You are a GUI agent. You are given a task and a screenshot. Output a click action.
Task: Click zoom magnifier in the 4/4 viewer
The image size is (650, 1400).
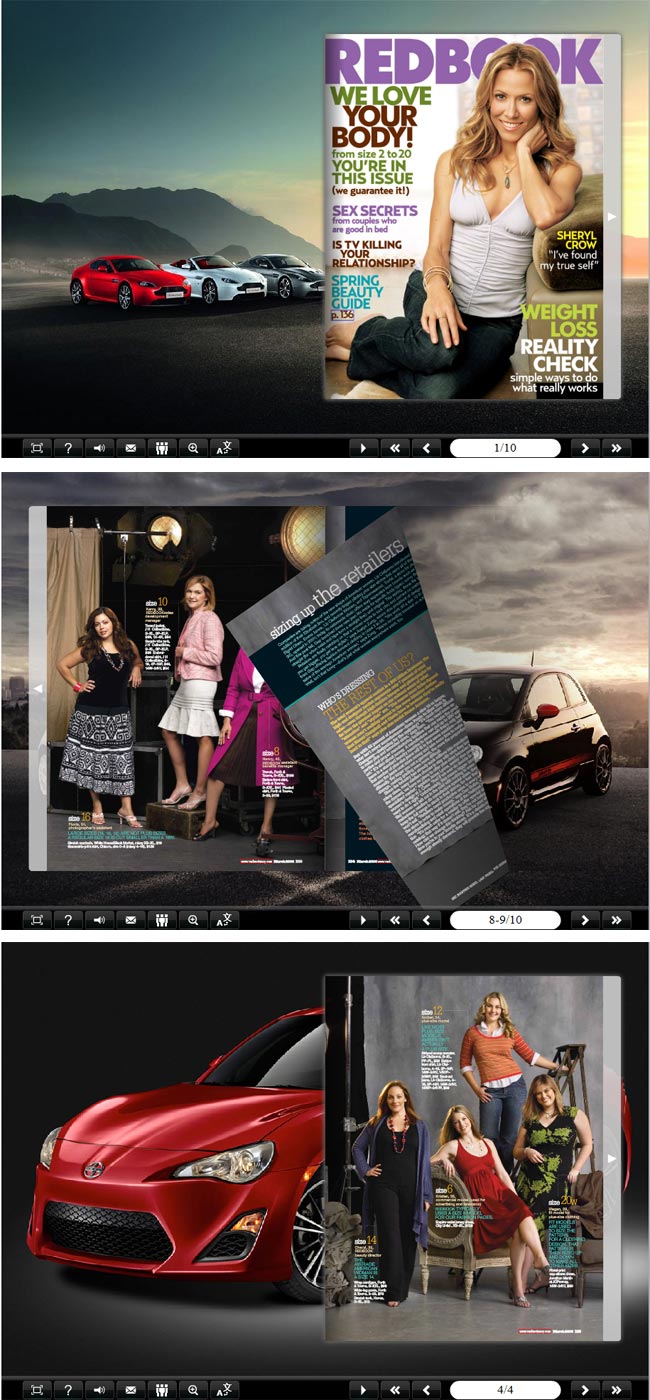tap(192, 1390)
